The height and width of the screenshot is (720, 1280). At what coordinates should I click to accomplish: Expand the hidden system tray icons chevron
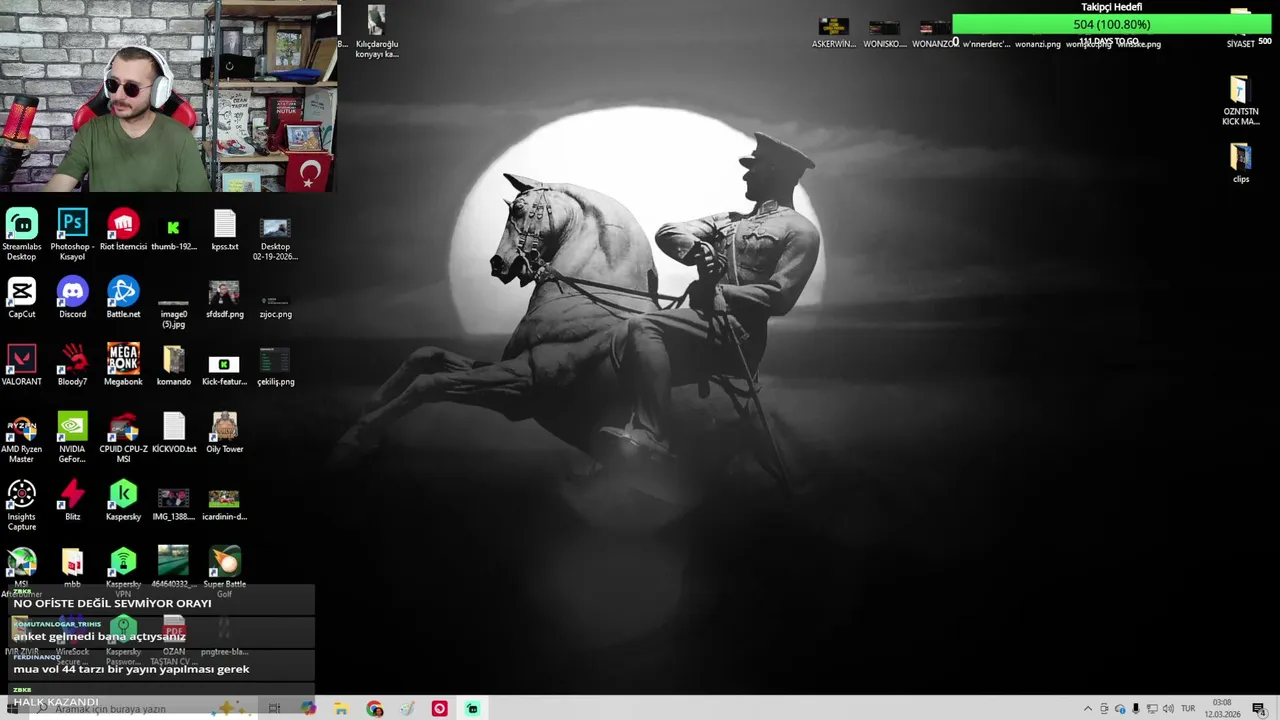(1088, 708)
